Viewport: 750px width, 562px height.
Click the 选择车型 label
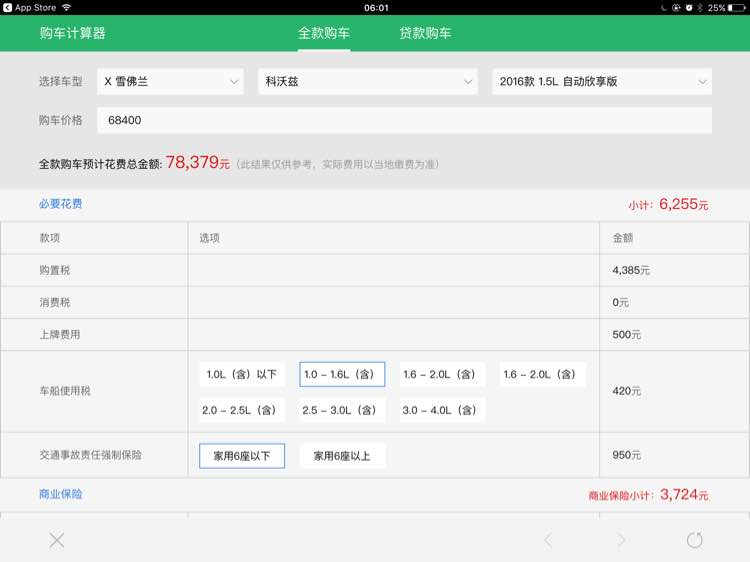pos(61,81)
